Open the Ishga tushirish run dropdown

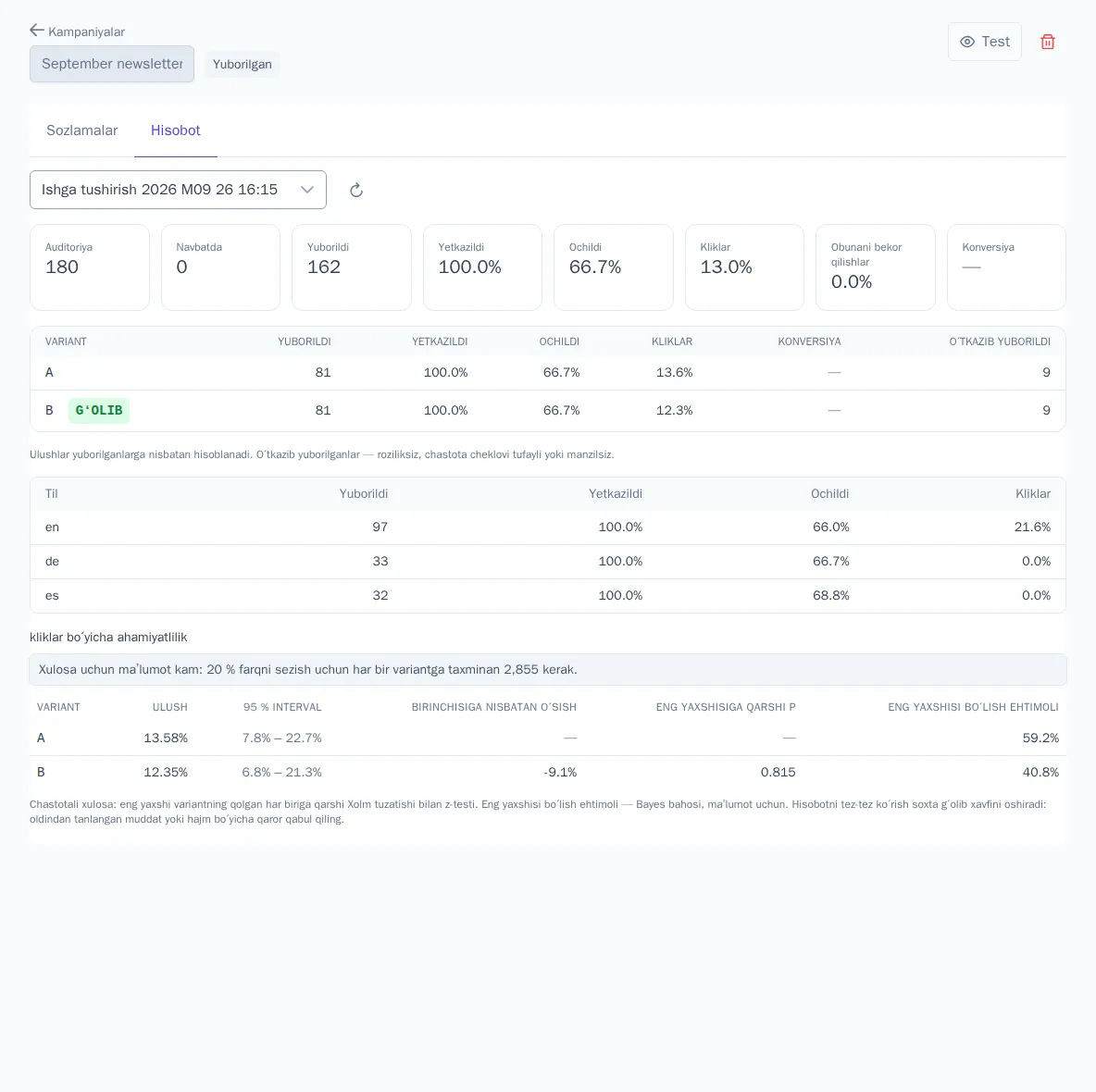tap(179, 190)
